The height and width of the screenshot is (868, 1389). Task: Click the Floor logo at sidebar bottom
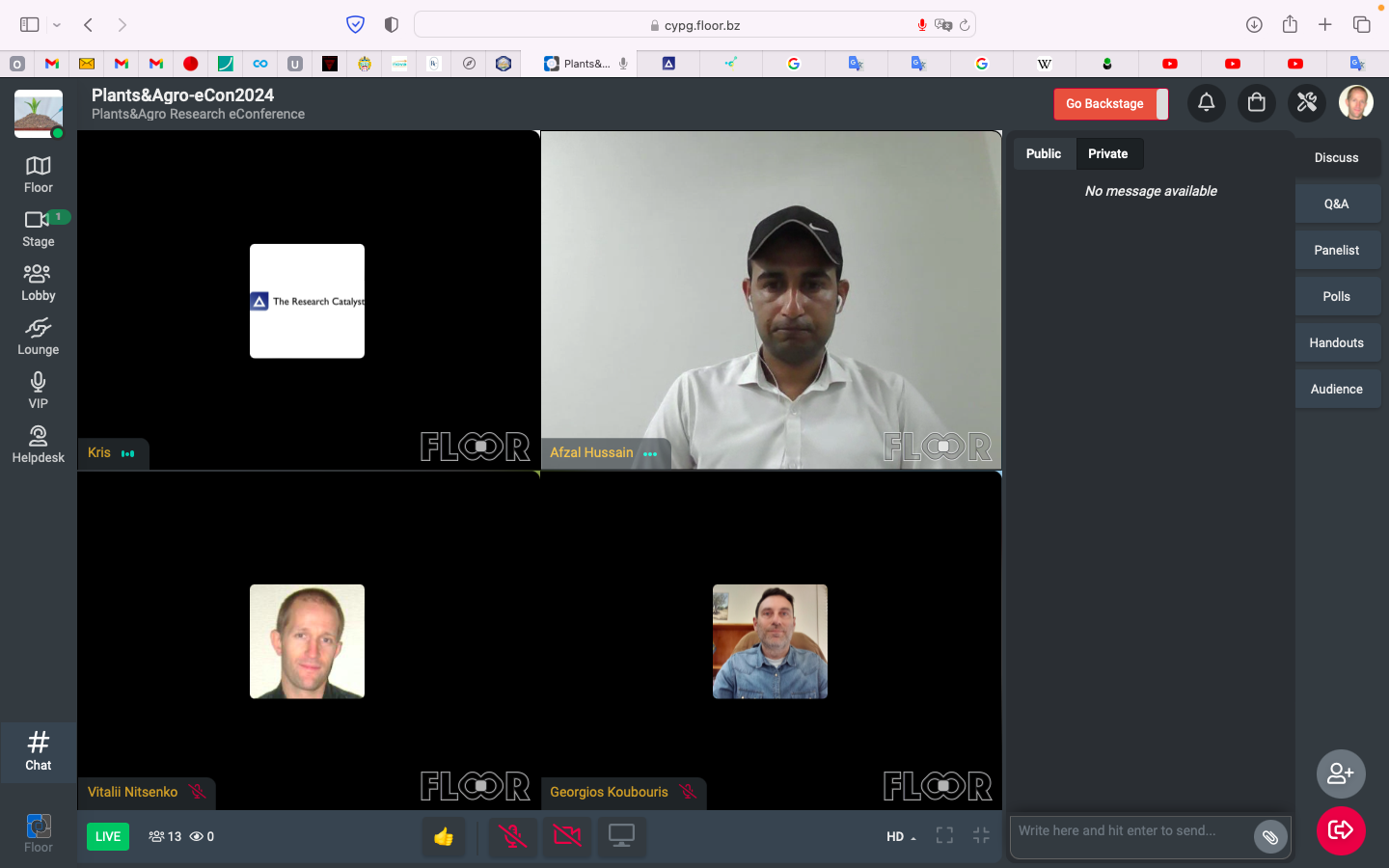coord(38,833)
